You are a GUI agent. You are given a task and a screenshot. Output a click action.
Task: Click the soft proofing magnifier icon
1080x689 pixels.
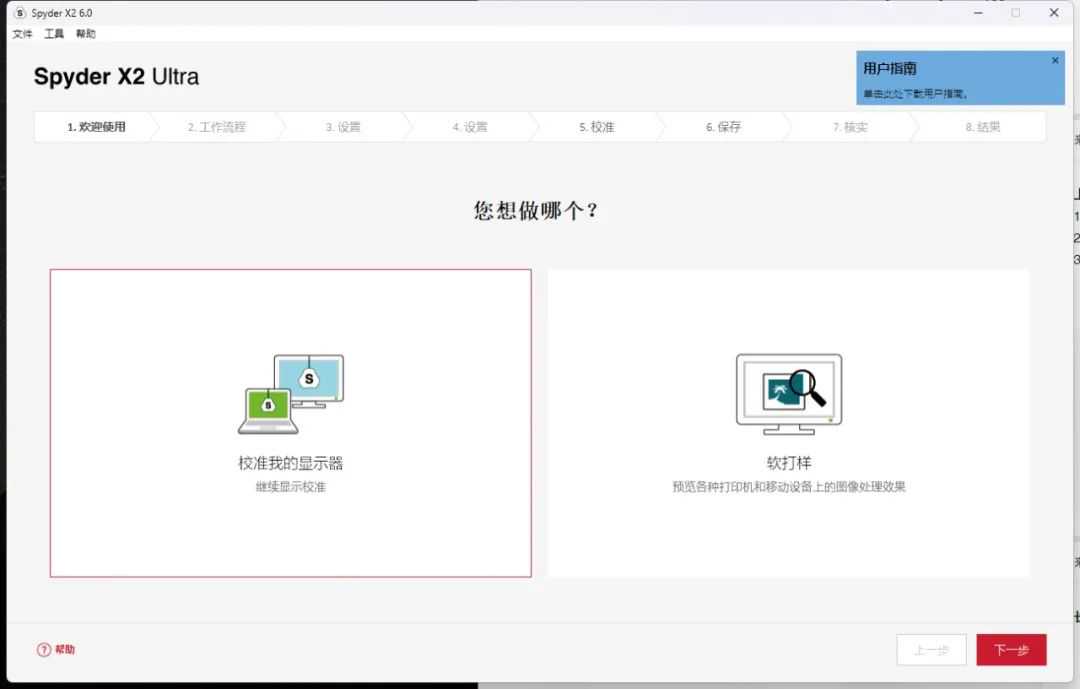pyautogui.click(x=789, y=394)
